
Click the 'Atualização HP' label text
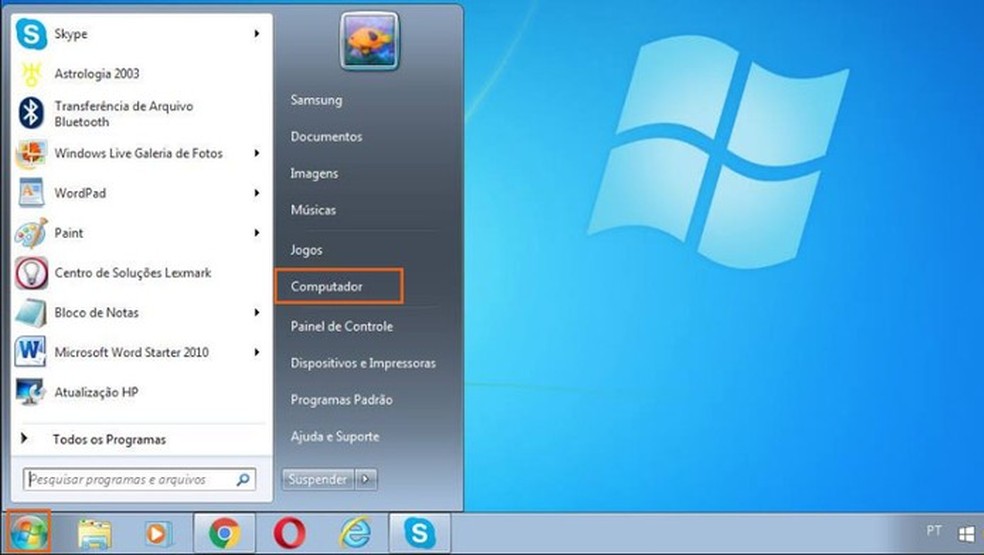pyautogui.click(x=96, y=392)
